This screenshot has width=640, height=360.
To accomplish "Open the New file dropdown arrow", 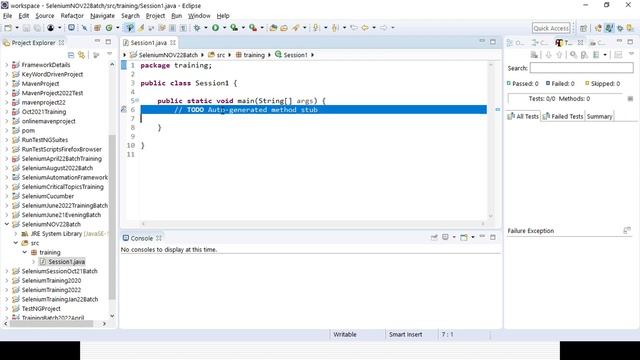I will coord(17,28).
